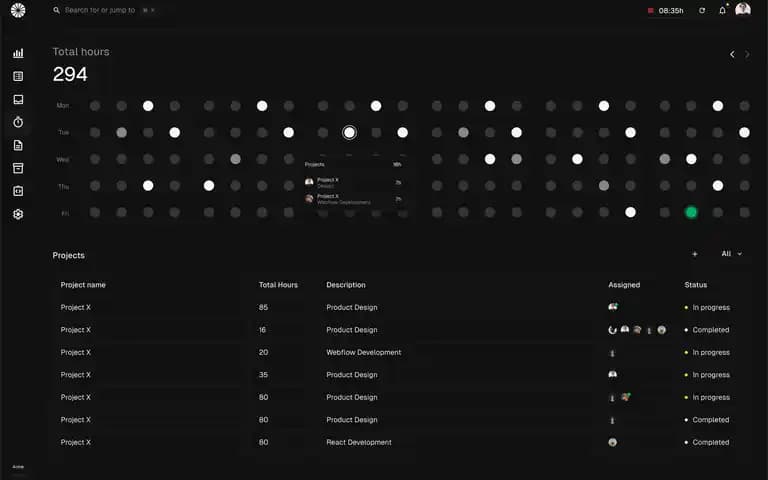The image size is (768, 480).
Task: Select the green dot in Fri row
Action: pyautogui.click(x=691, y=212)
